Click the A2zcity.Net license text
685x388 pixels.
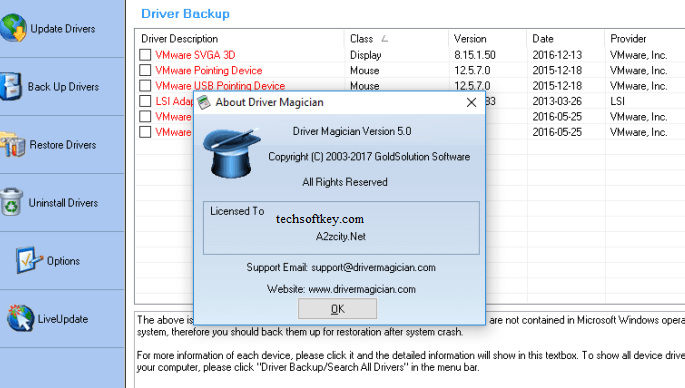click(341, 236)
